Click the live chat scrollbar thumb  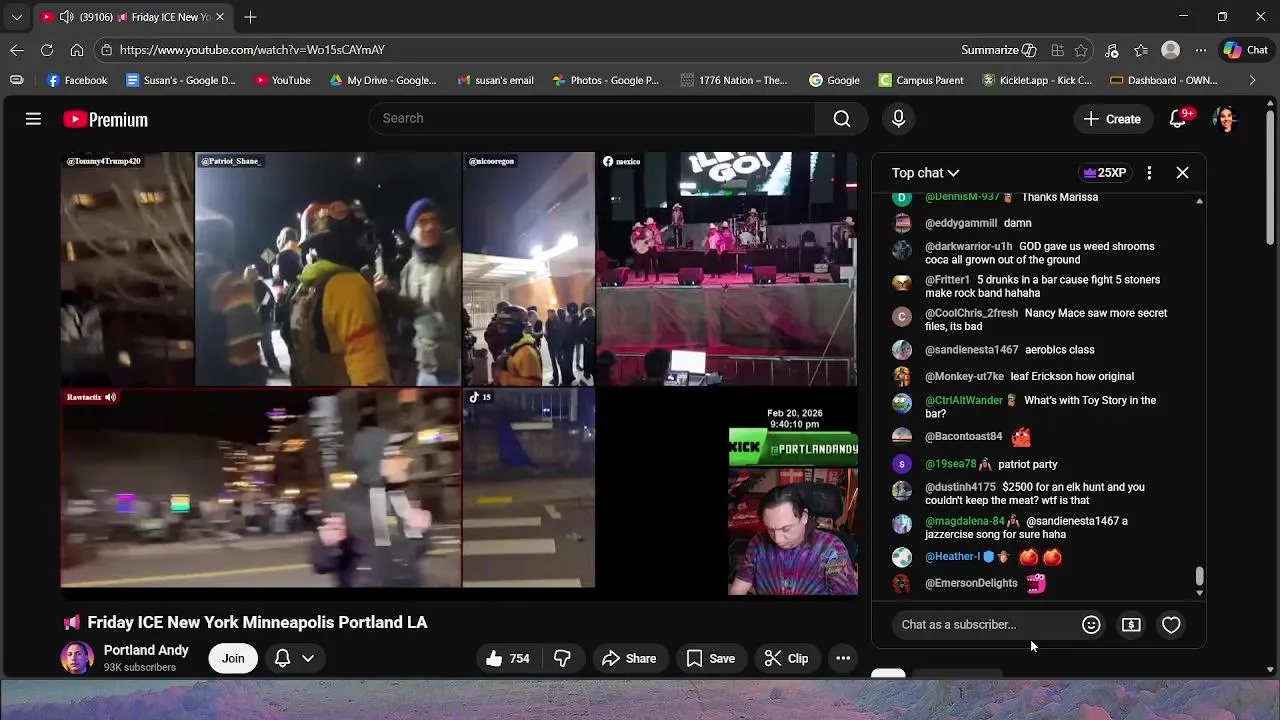pos(1199,576)
